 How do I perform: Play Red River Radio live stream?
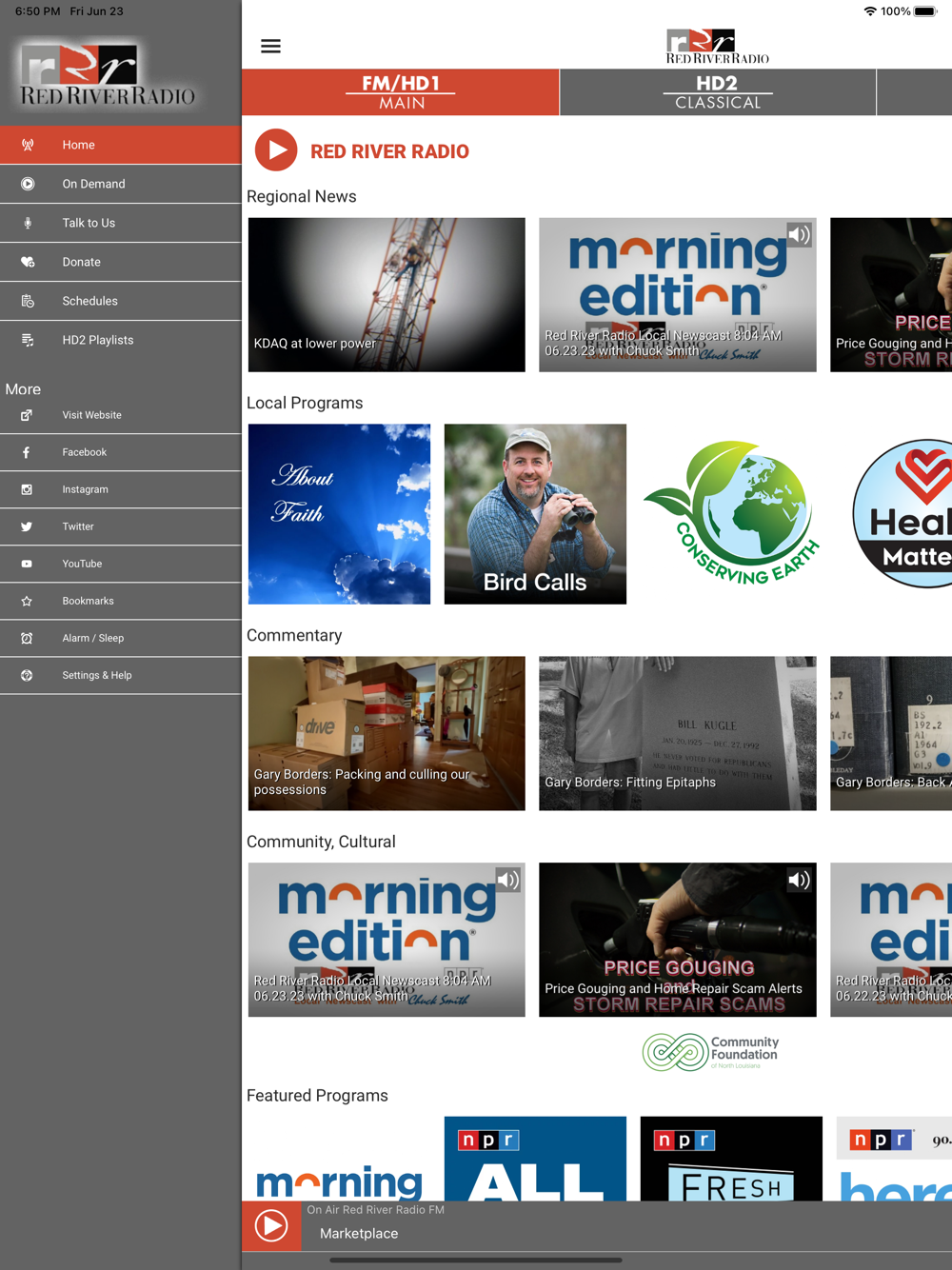[x=276, y=150]
